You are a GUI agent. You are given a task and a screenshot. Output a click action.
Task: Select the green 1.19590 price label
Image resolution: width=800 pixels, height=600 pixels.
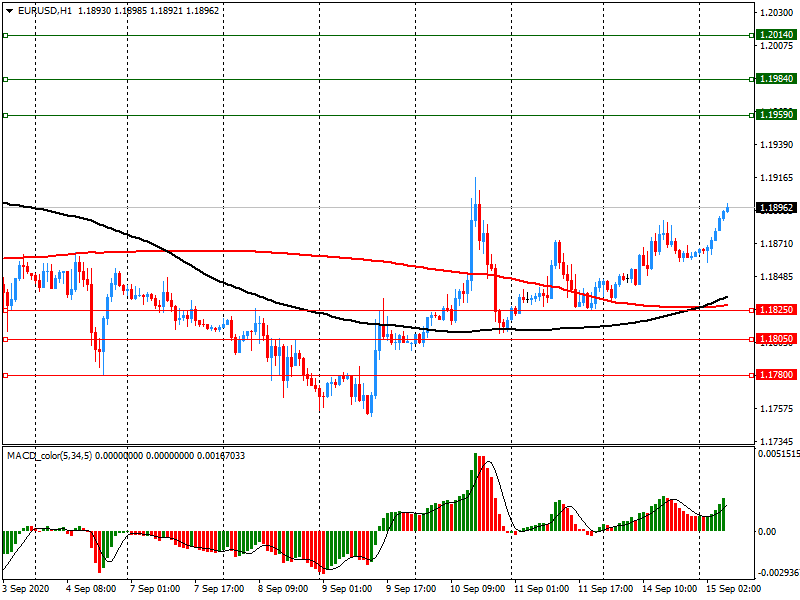[776, 114]
